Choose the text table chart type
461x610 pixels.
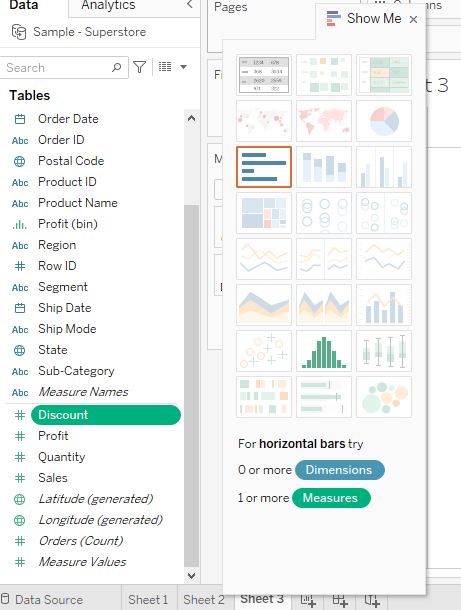point(264,75)
